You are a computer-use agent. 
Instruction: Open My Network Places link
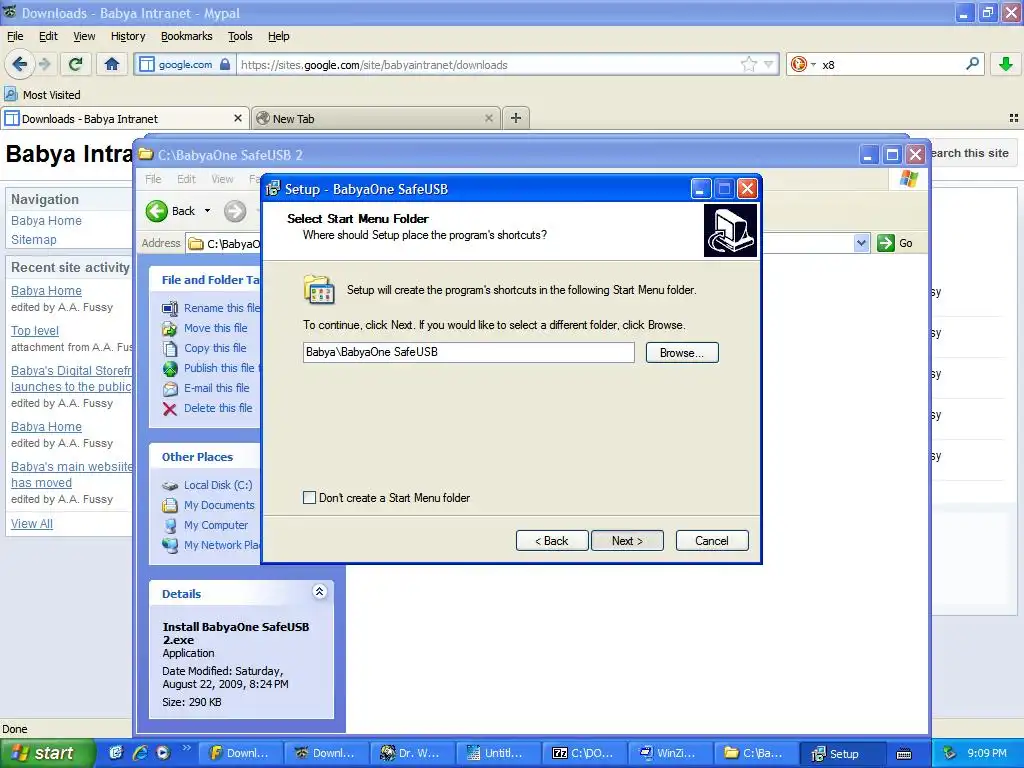pyautogui.click(x=221, y=545)
